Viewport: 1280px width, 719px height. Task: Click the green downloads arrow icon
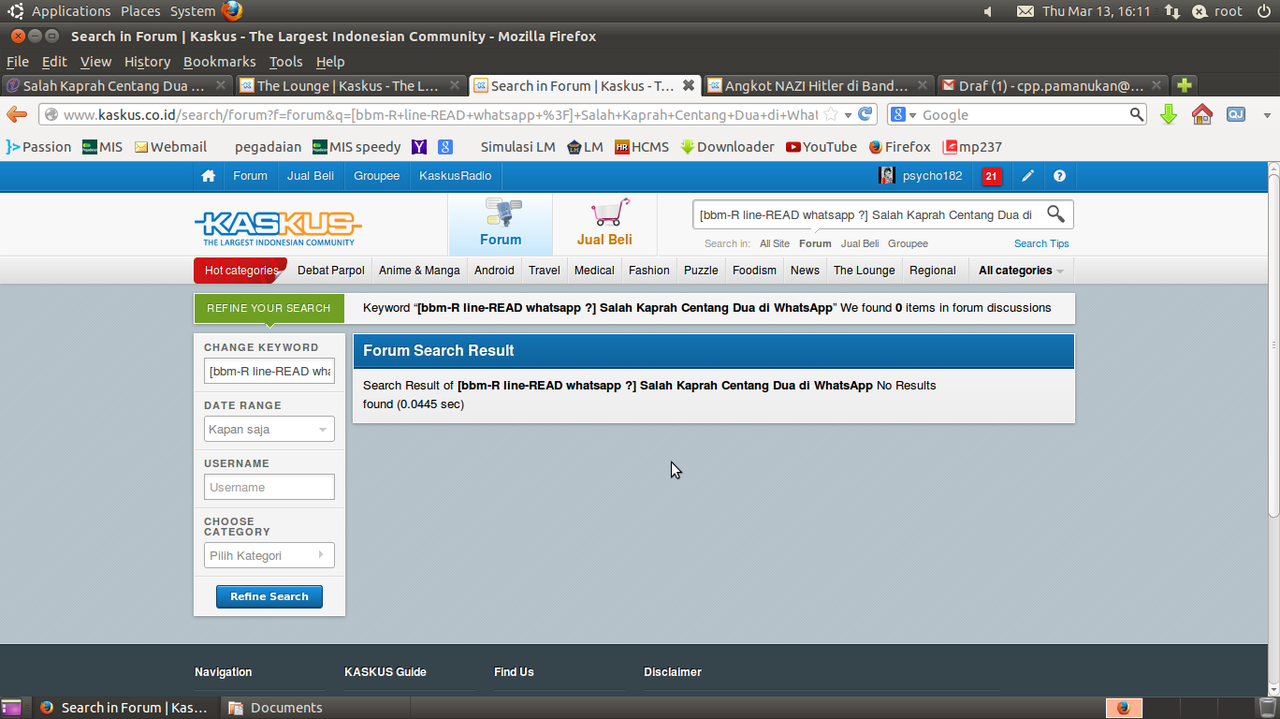[x=1168, y=114]
